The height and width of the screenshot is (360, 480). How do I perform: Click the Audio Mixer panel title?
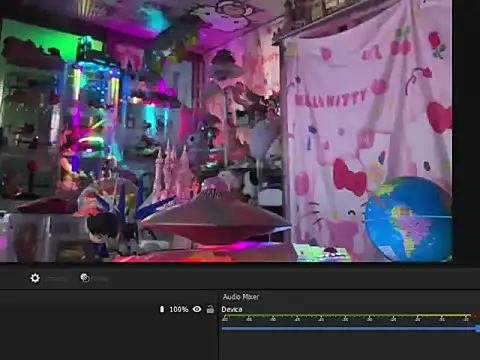(241, 297)
